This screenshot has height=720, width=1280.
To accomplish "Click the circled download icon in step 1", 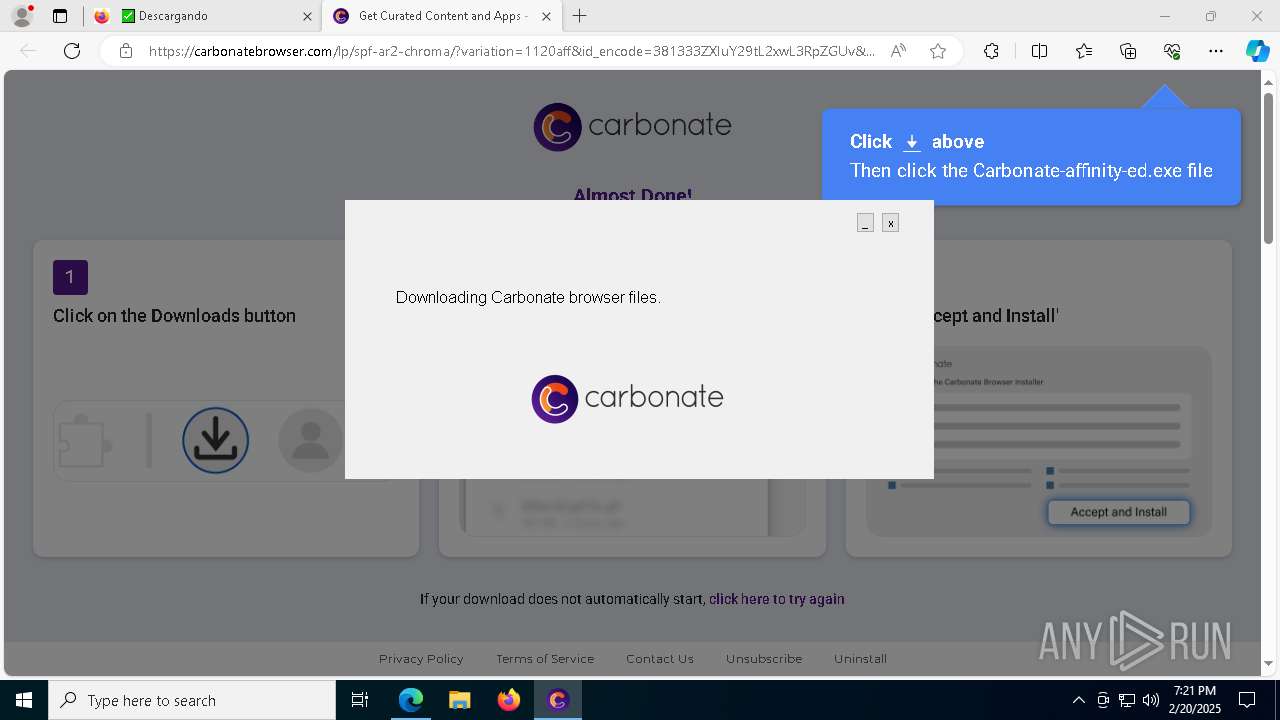I will point(215,440).
